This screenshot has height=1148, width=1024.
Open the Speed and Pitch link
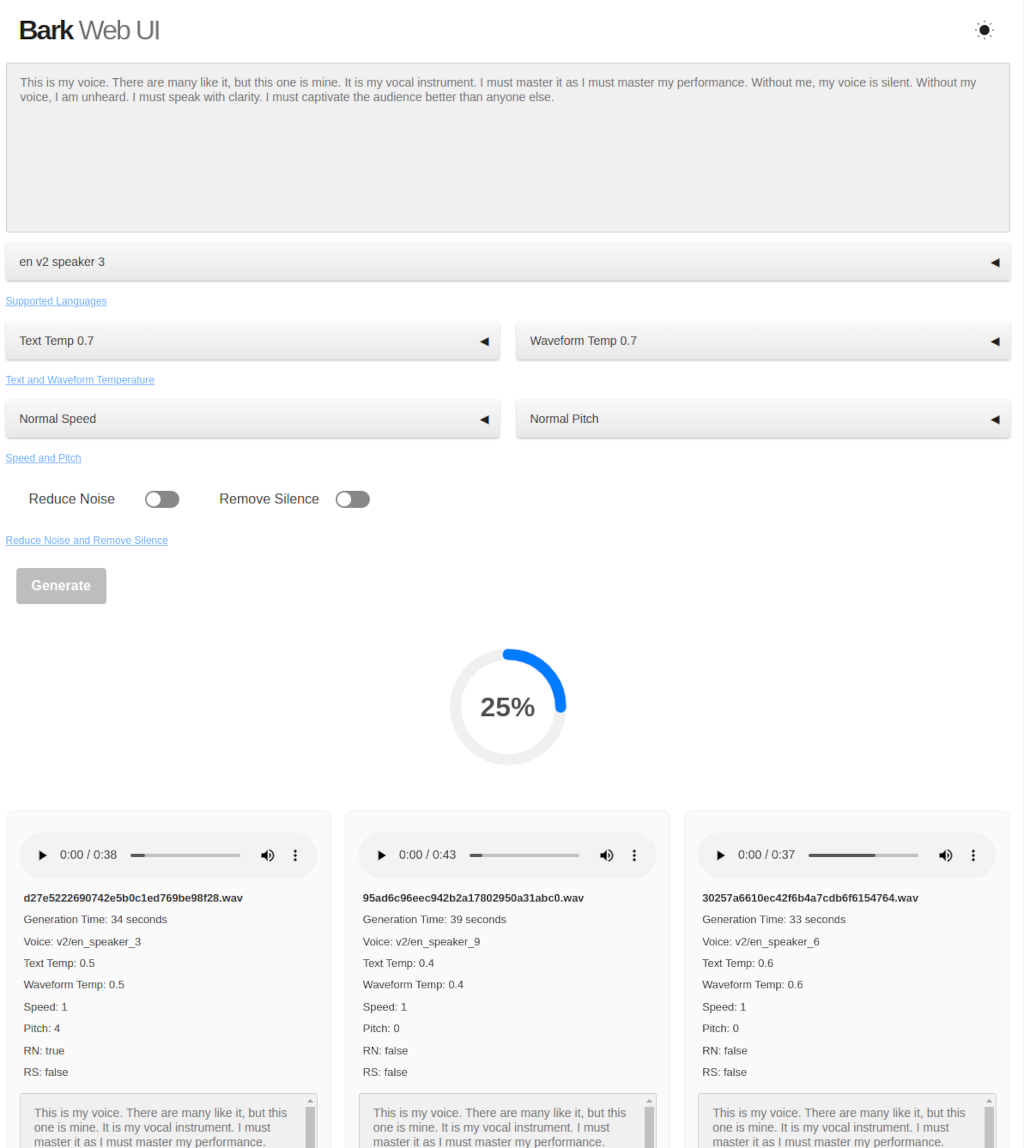43,458
